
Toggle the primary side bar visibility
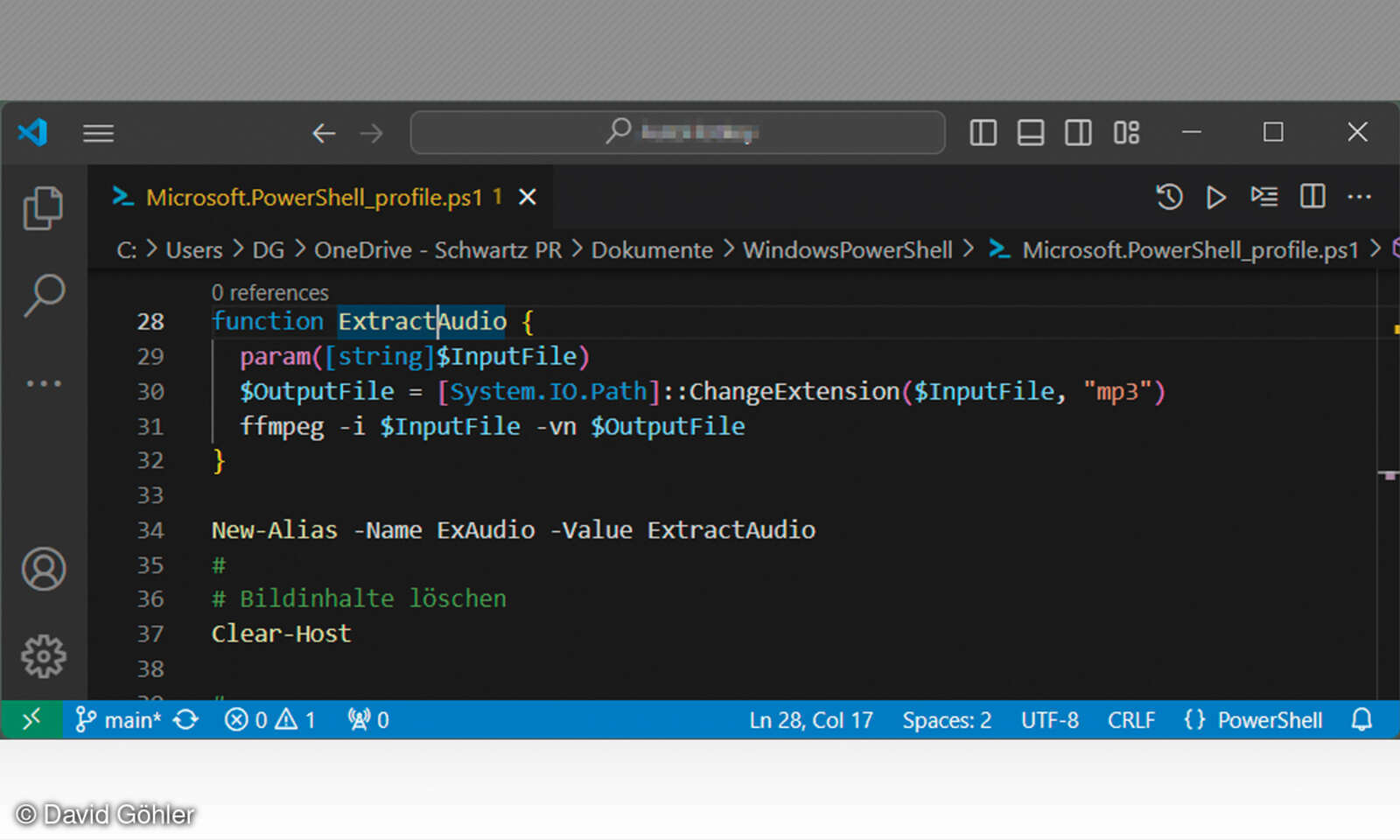[983, 133]
